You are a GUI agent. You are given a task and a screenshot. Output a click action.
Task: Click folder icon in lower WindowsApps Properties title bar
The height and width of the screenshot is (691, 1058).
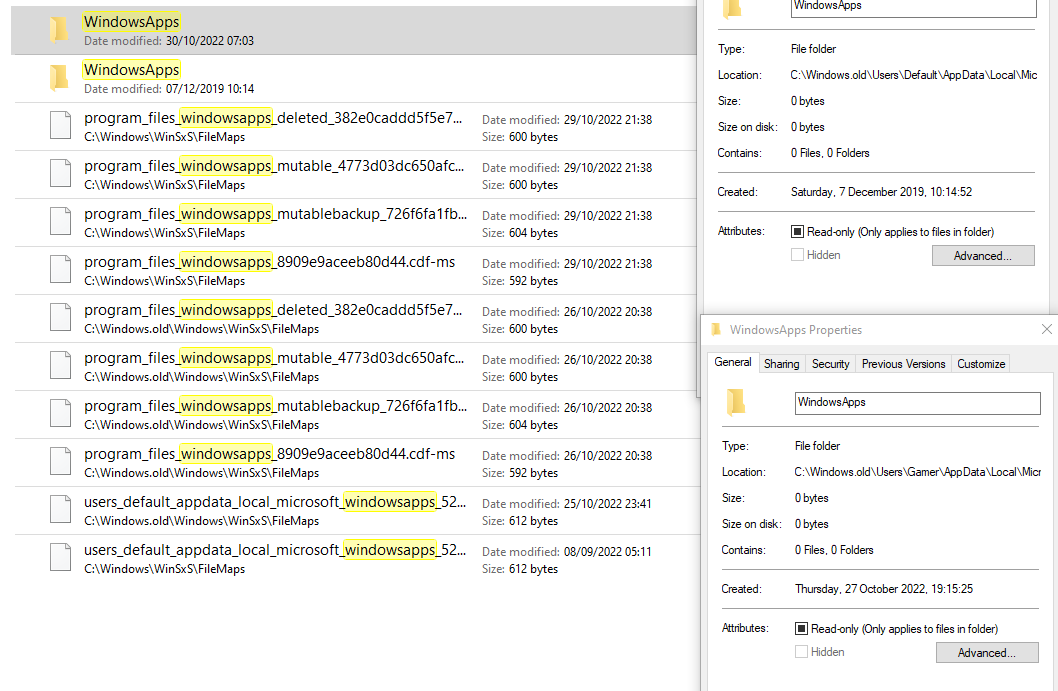[715, 329]
